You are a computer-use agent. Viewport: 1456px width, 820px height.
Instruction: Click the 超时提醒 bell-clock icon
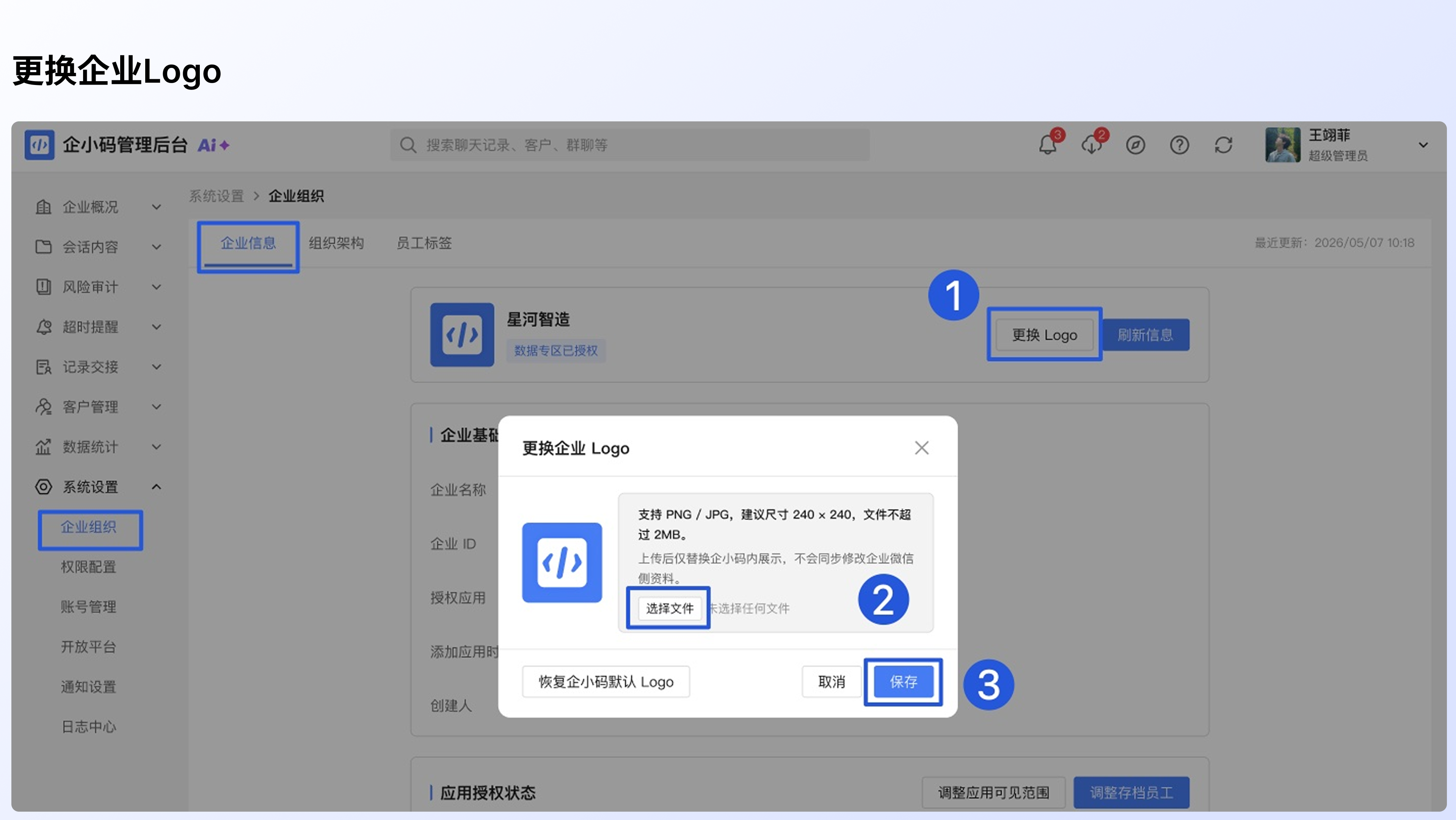click(44, 327)
